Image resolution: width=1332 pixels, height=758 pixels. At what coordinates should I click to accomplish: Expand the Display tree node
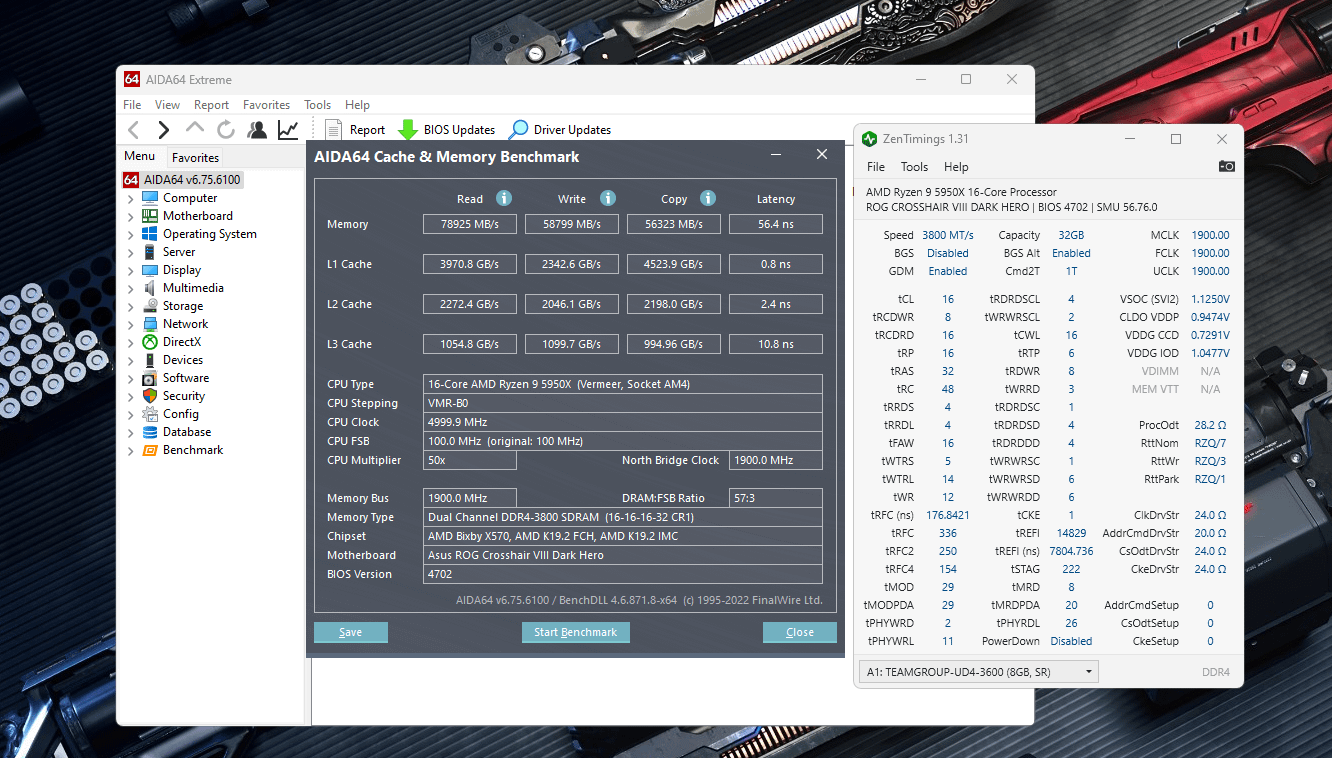click(x=130, y=270)
